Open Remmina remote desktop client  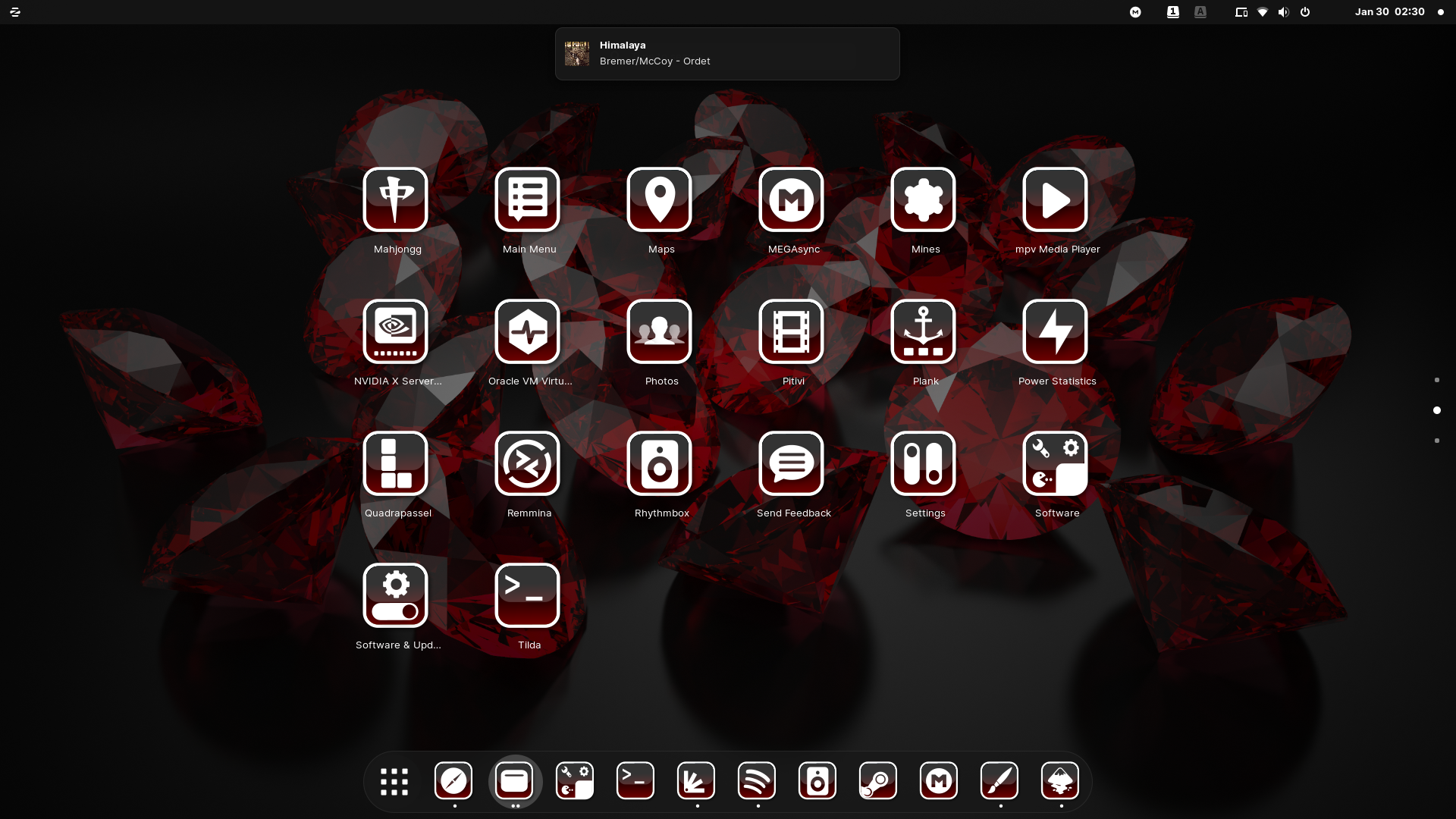tap(528, 463)
